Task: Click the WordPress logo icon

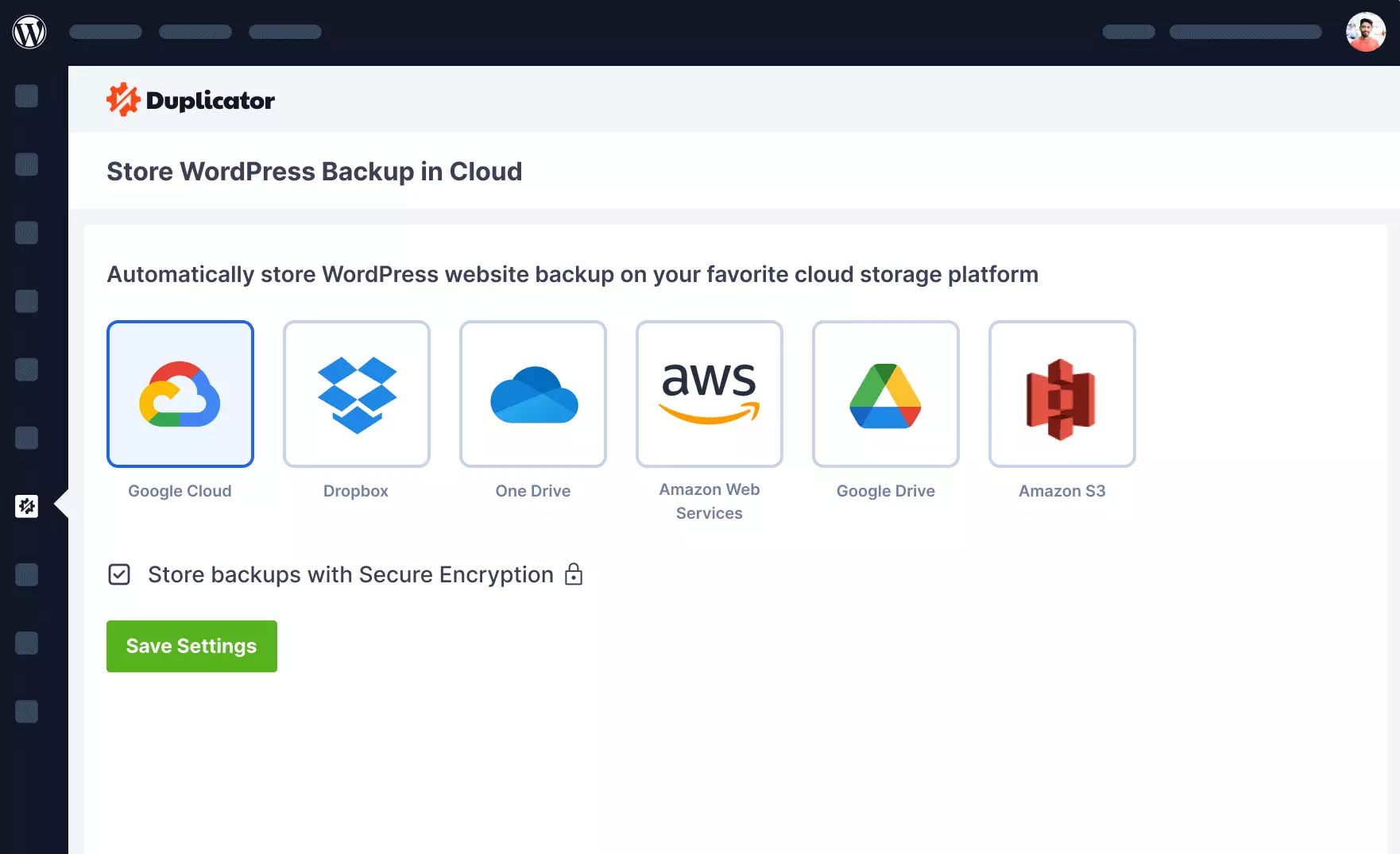Action: 29,32
